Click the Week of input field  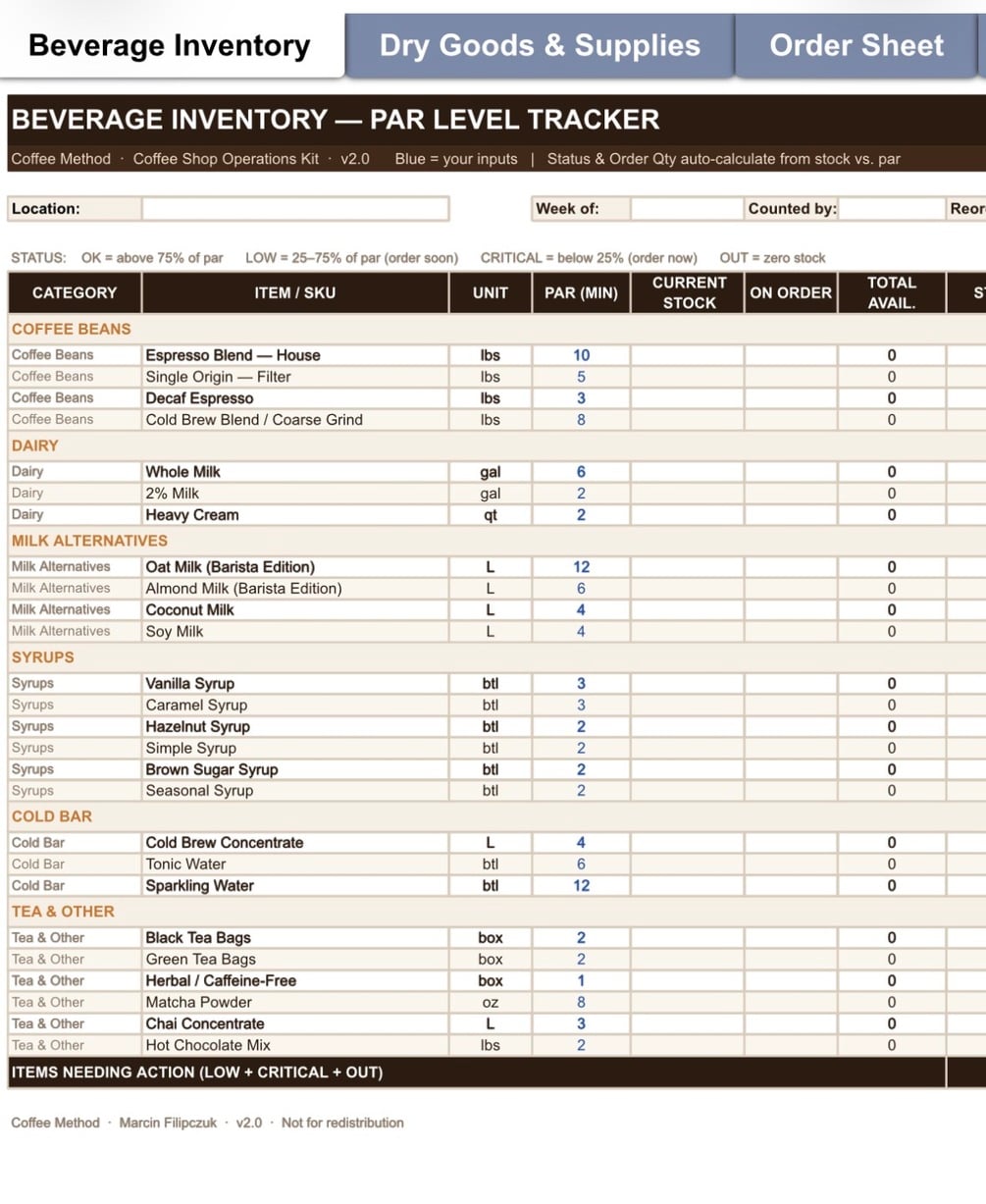pyautogui.click(x=687, y=209)
